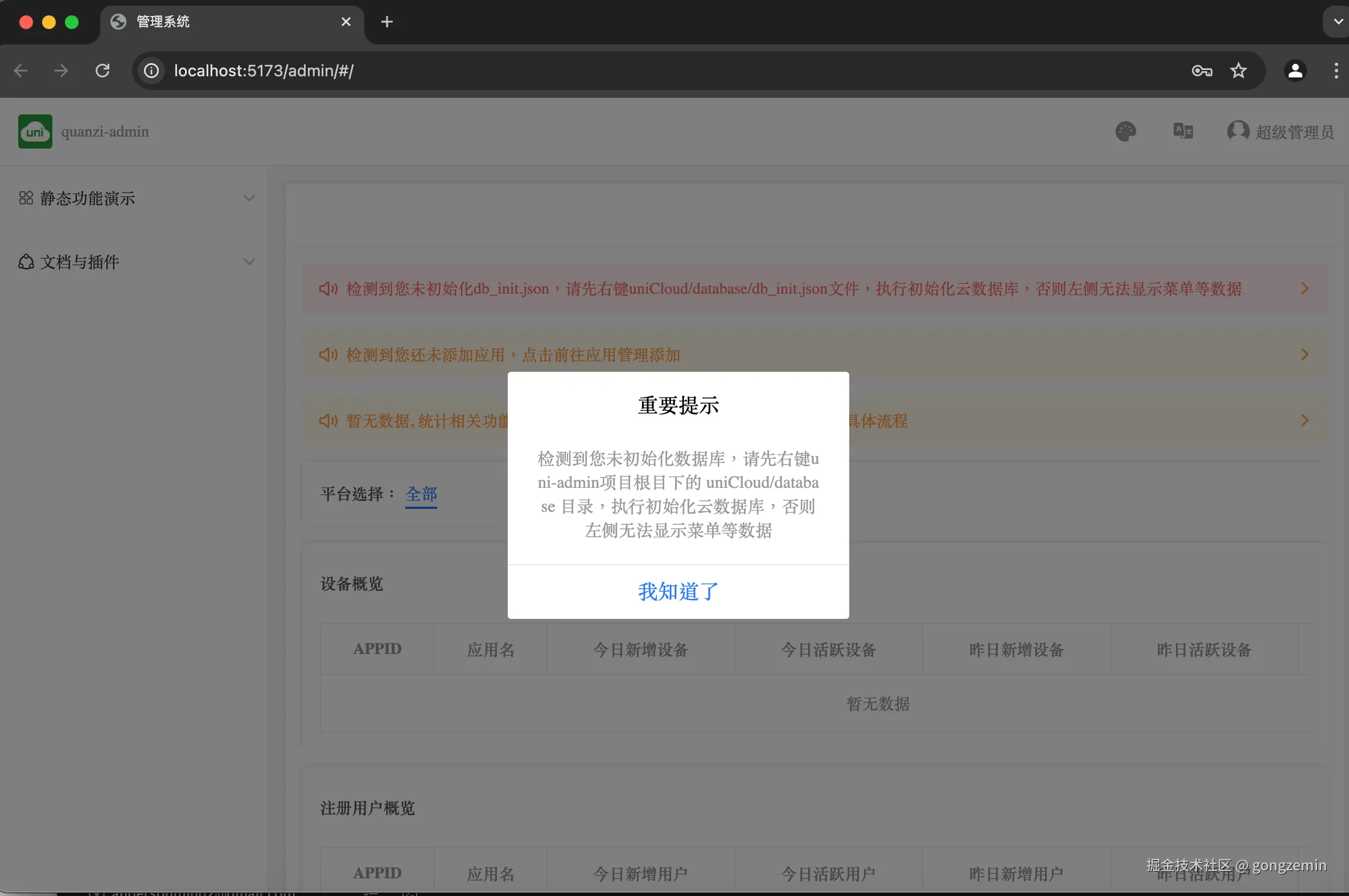The width and height of the screenshot is (1349, 896).
Task: Reload the page with refresh icon
Action: point(102,71)
